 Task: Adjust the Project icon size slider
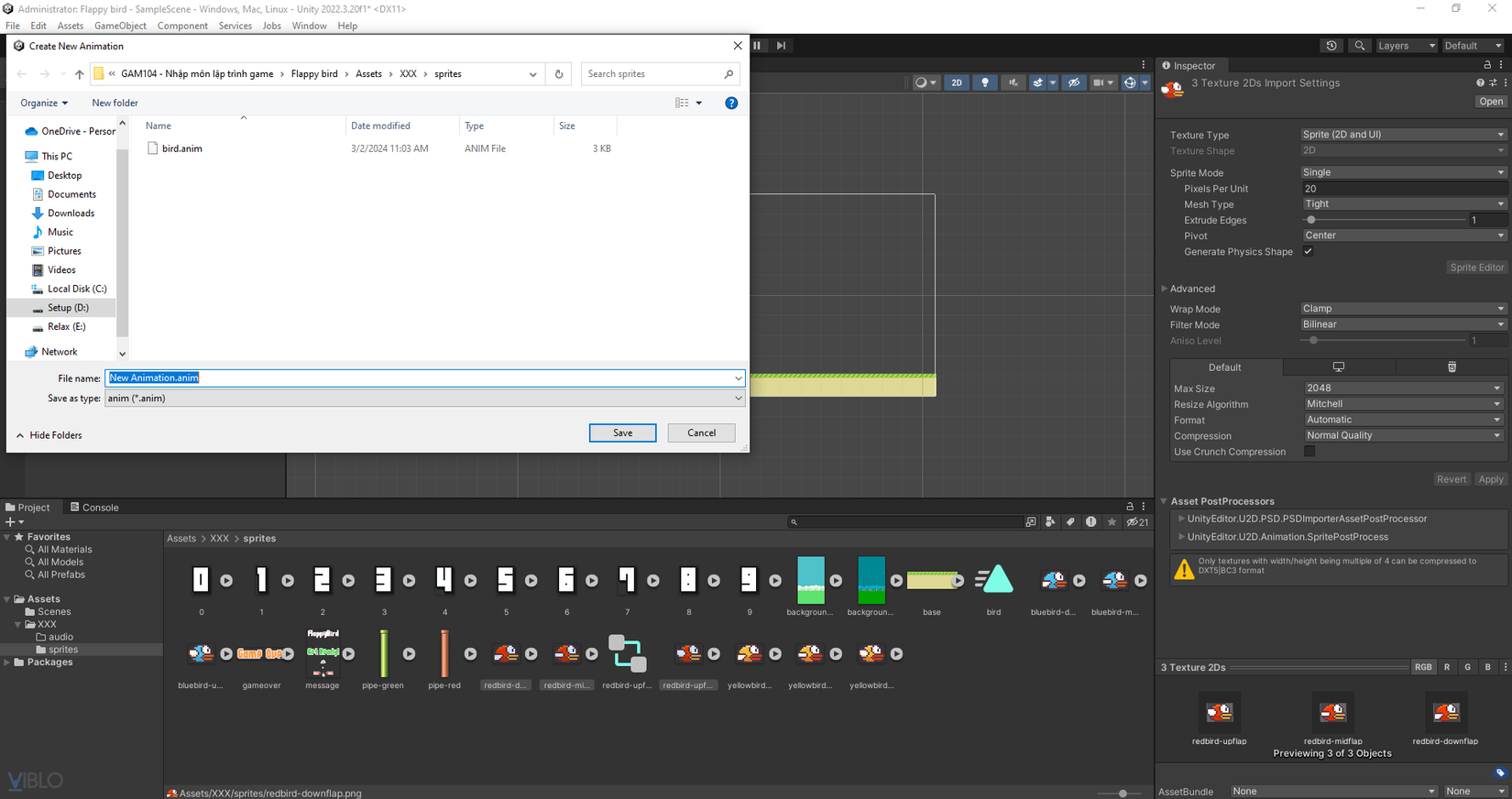(x=1123, y=794)
